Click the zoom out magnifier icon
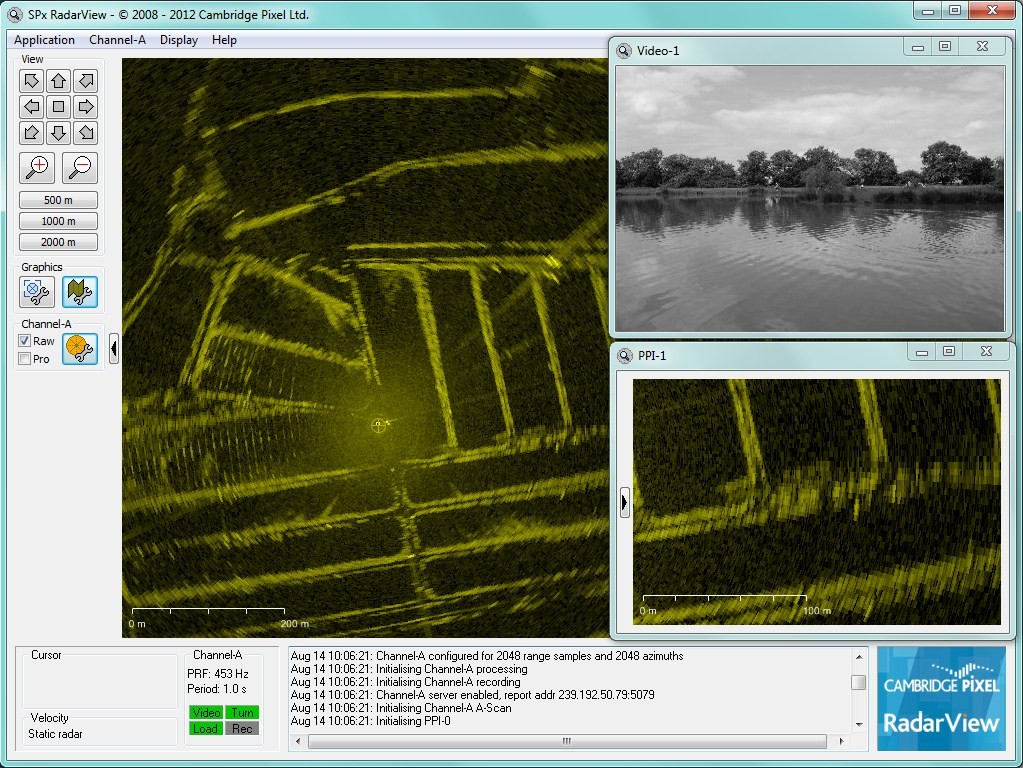Viewport: 1023px width, 768px height. pyautogui.click(x=79, y=167)
